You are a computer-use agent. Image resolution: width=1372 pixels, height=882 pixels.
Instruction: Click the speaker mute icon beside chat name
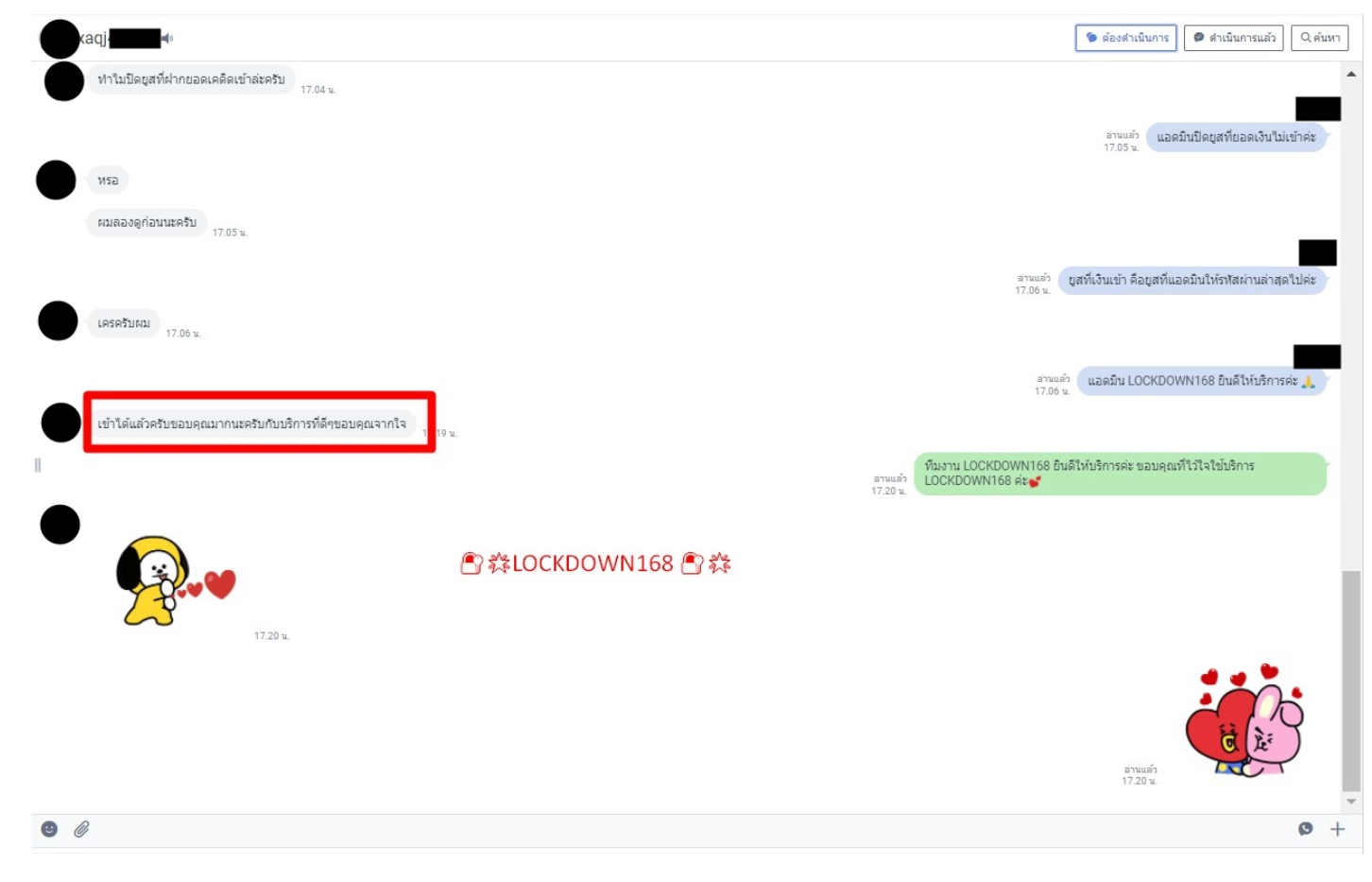coord(167,39)
